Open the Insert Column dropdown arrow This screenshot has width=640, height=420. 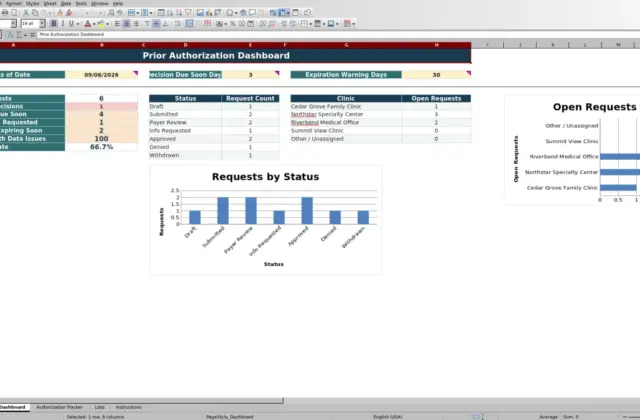[x=151, y=13]
